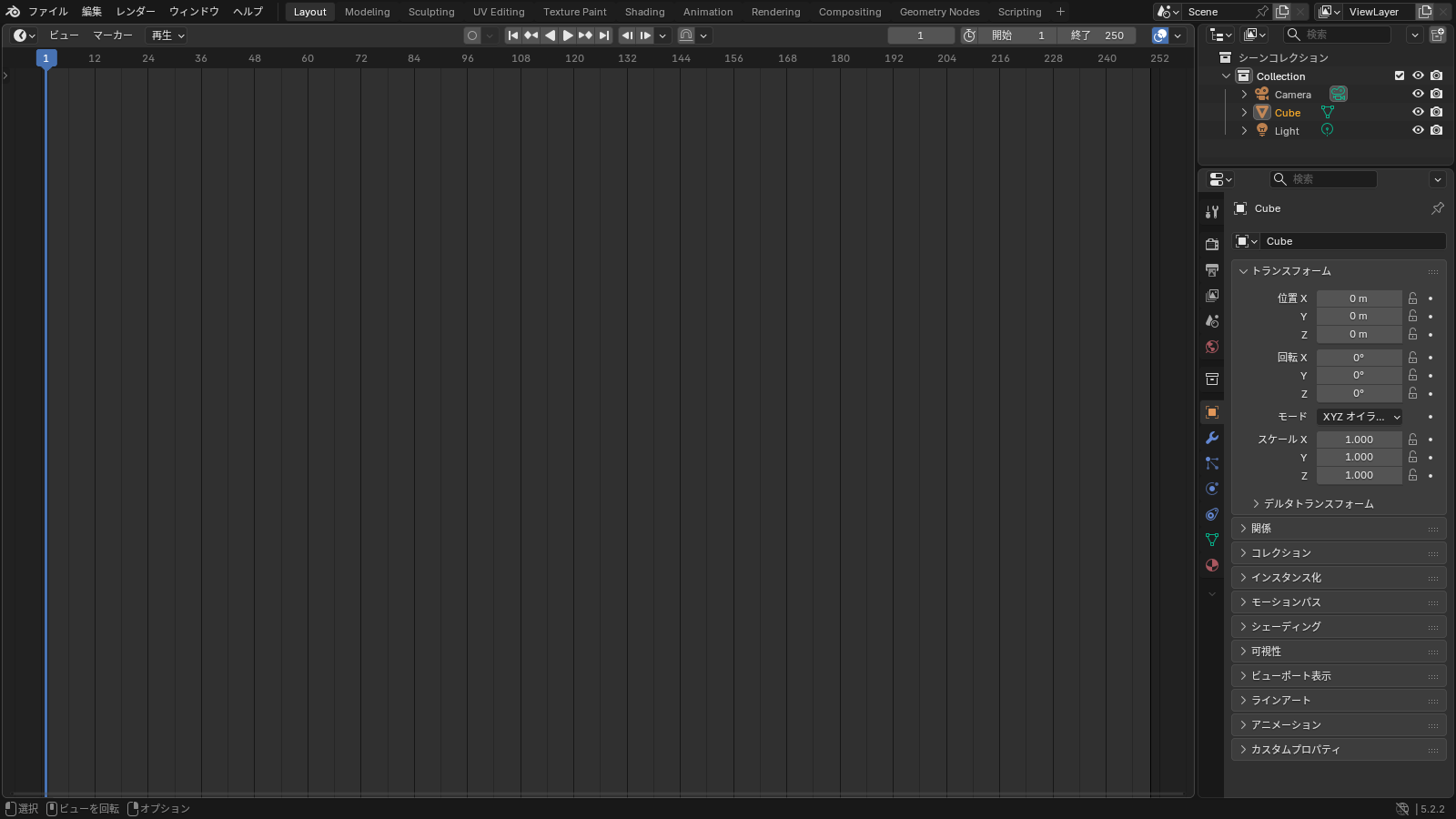Open the Output properties tab
The image size is (1456, 819).
(x=1211, y=270)
